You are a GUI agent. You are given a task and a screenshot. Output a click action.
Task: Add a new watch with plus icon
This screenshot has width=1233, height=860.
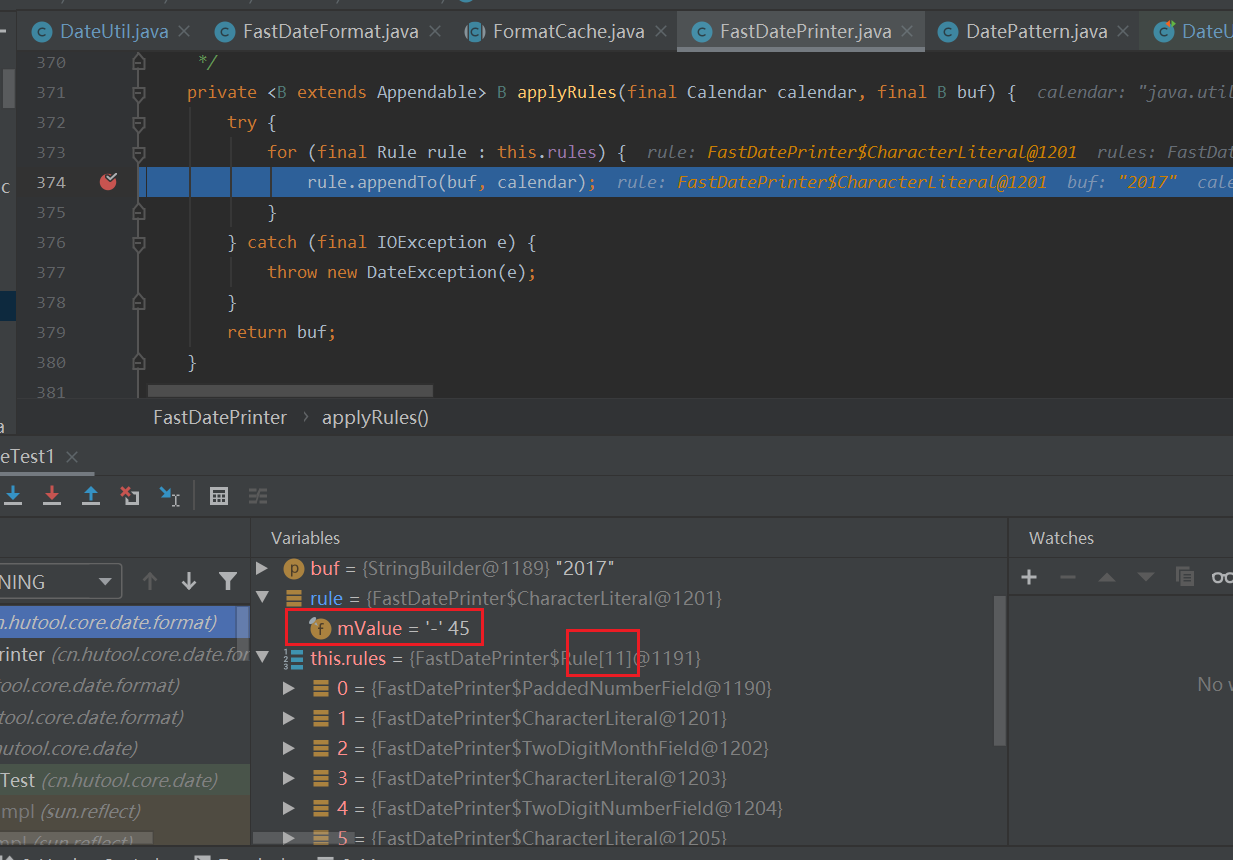(x=1028, y=577)
